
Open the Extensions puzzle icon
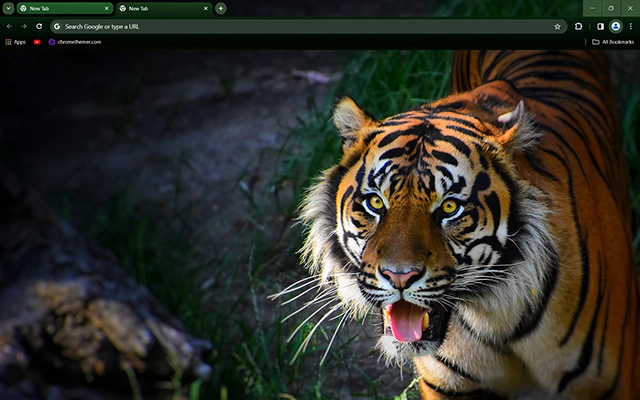pyautogui.click(x=578, y=27)
